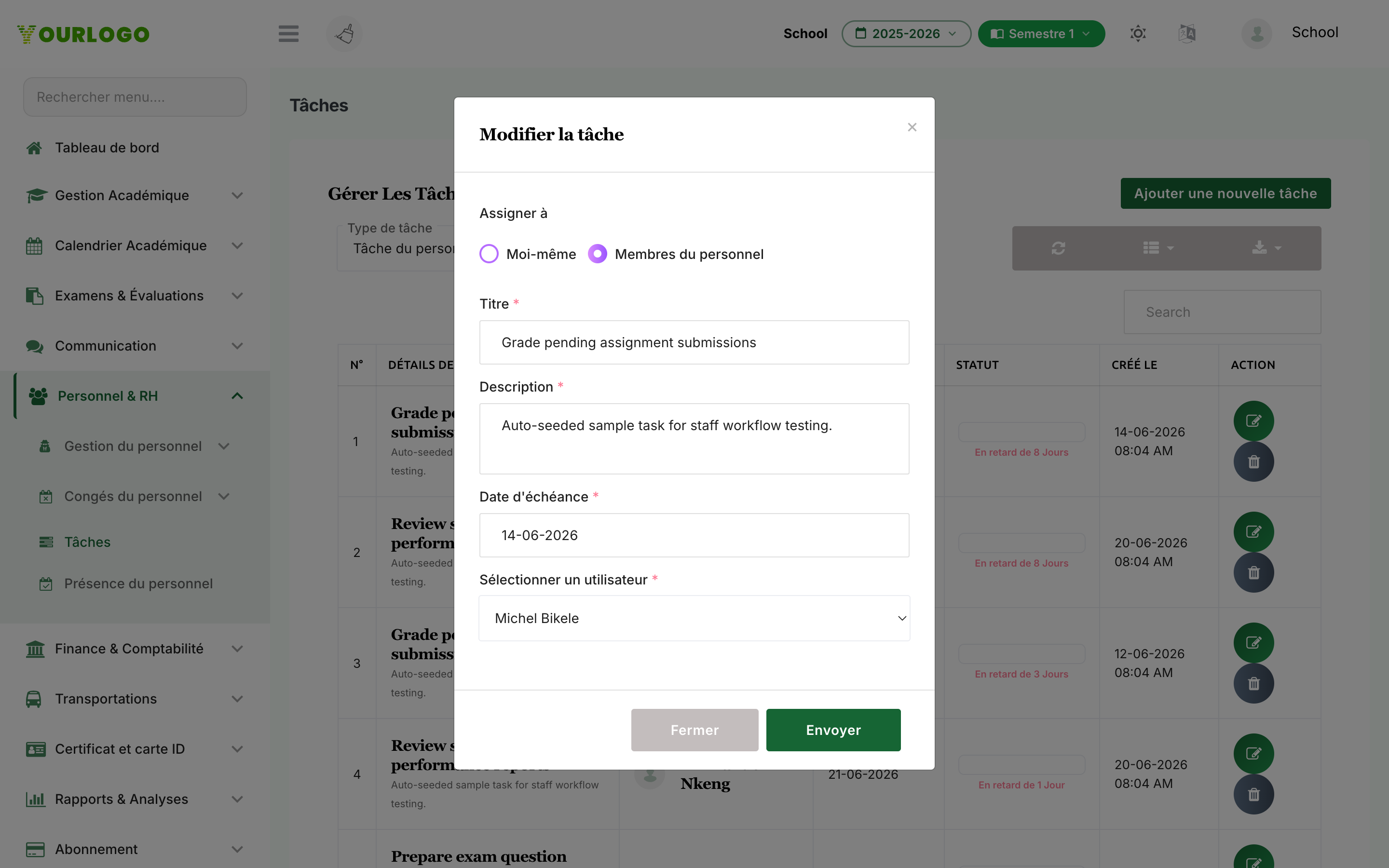Collapse the Personnel & RH section chevron
1389x868 pixels.
[237, 396]
